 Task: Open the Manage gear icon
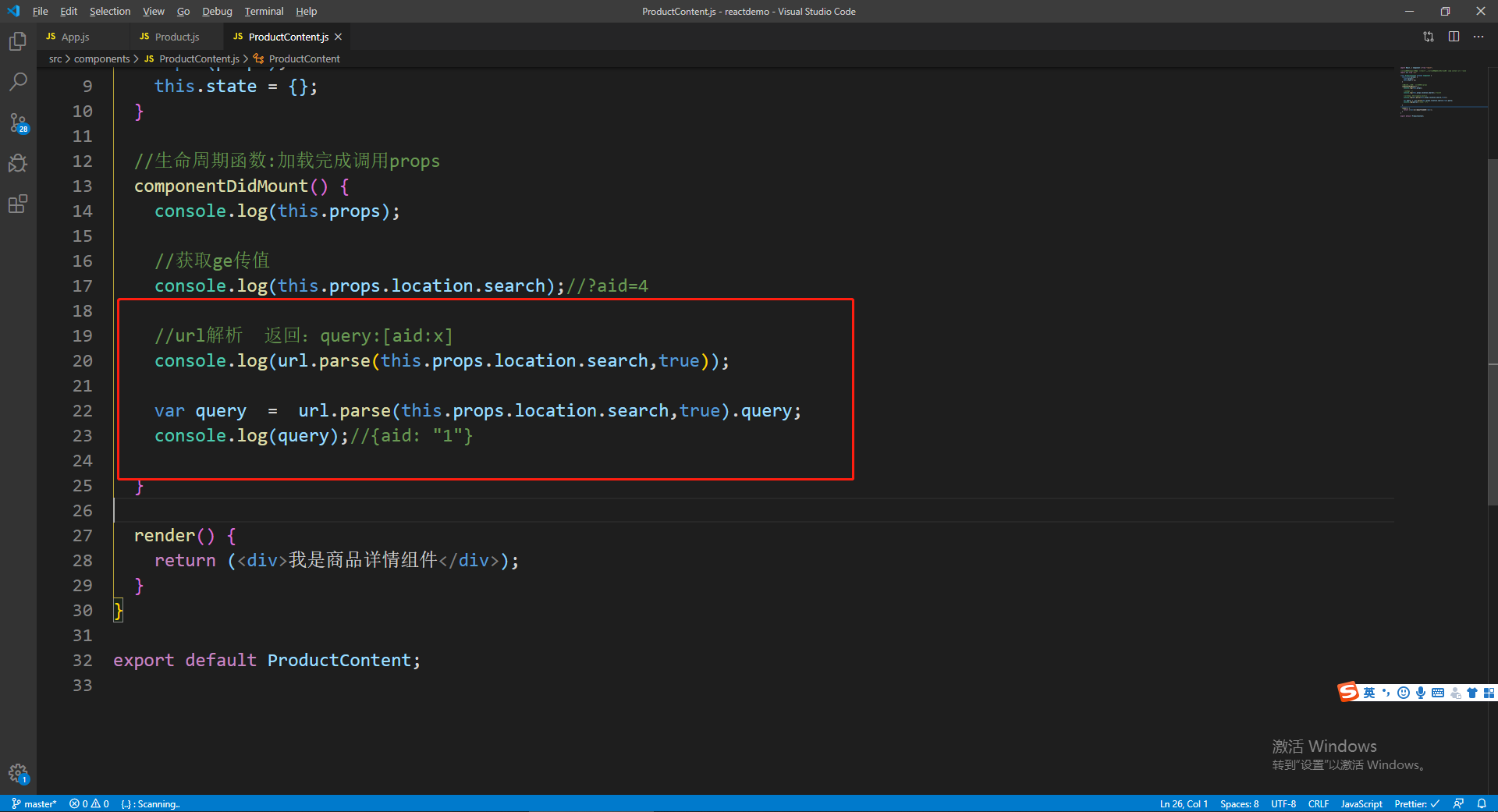click(x=18, y=773)
